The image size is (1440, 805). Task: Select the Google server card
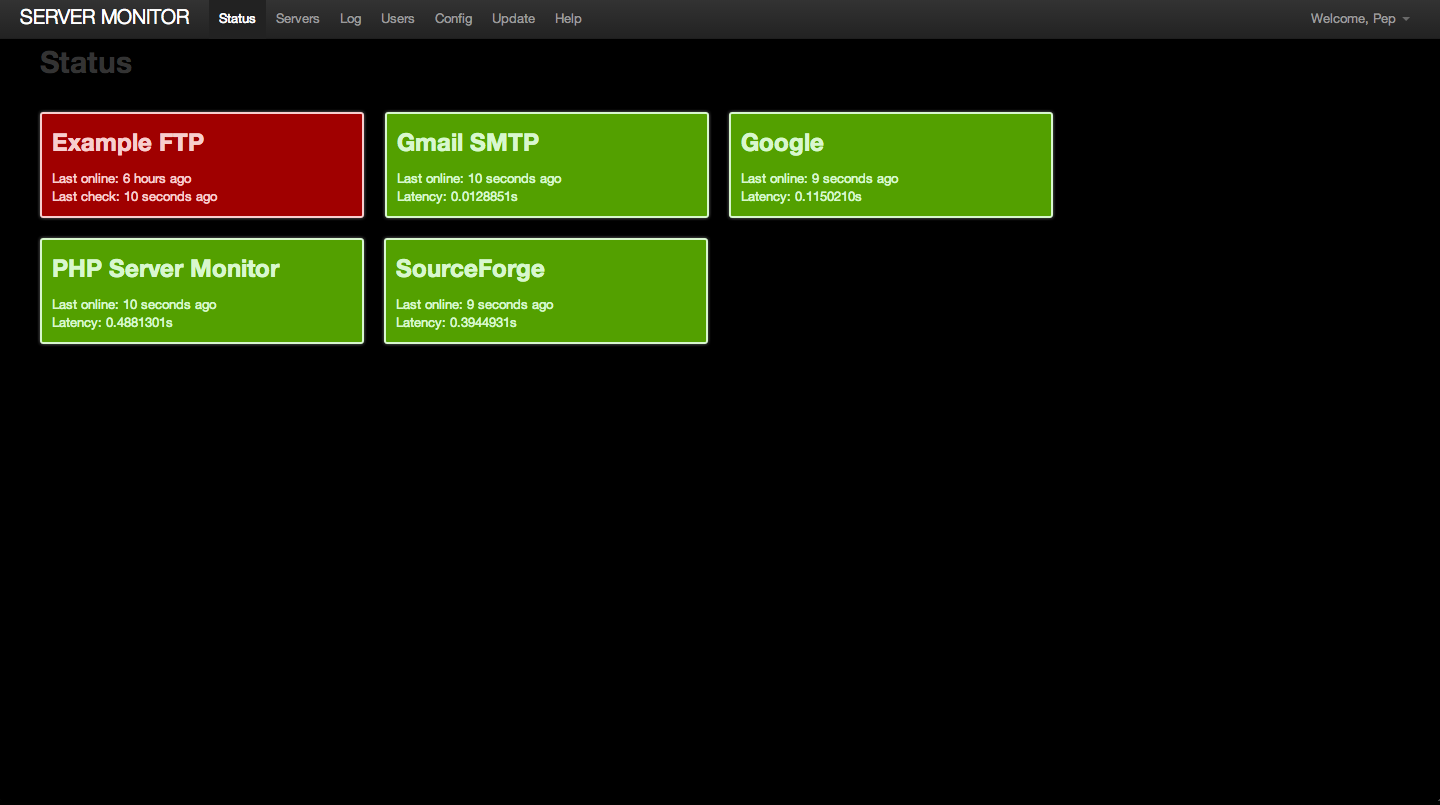pos(890,164)
